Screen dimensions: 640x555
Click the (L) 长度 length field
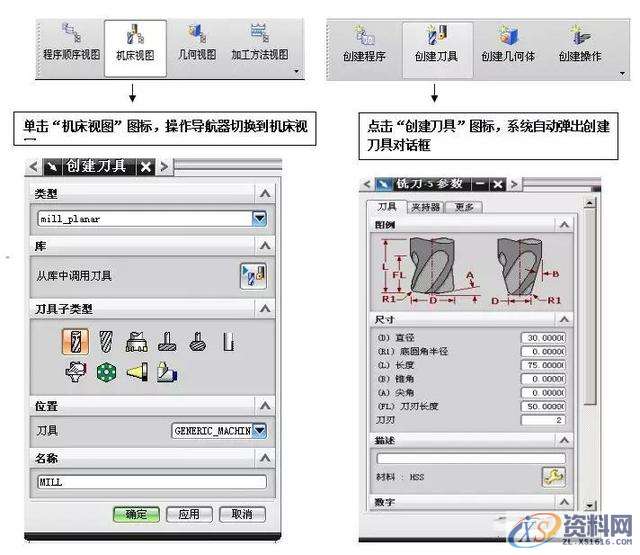click(x=543, y=365)
